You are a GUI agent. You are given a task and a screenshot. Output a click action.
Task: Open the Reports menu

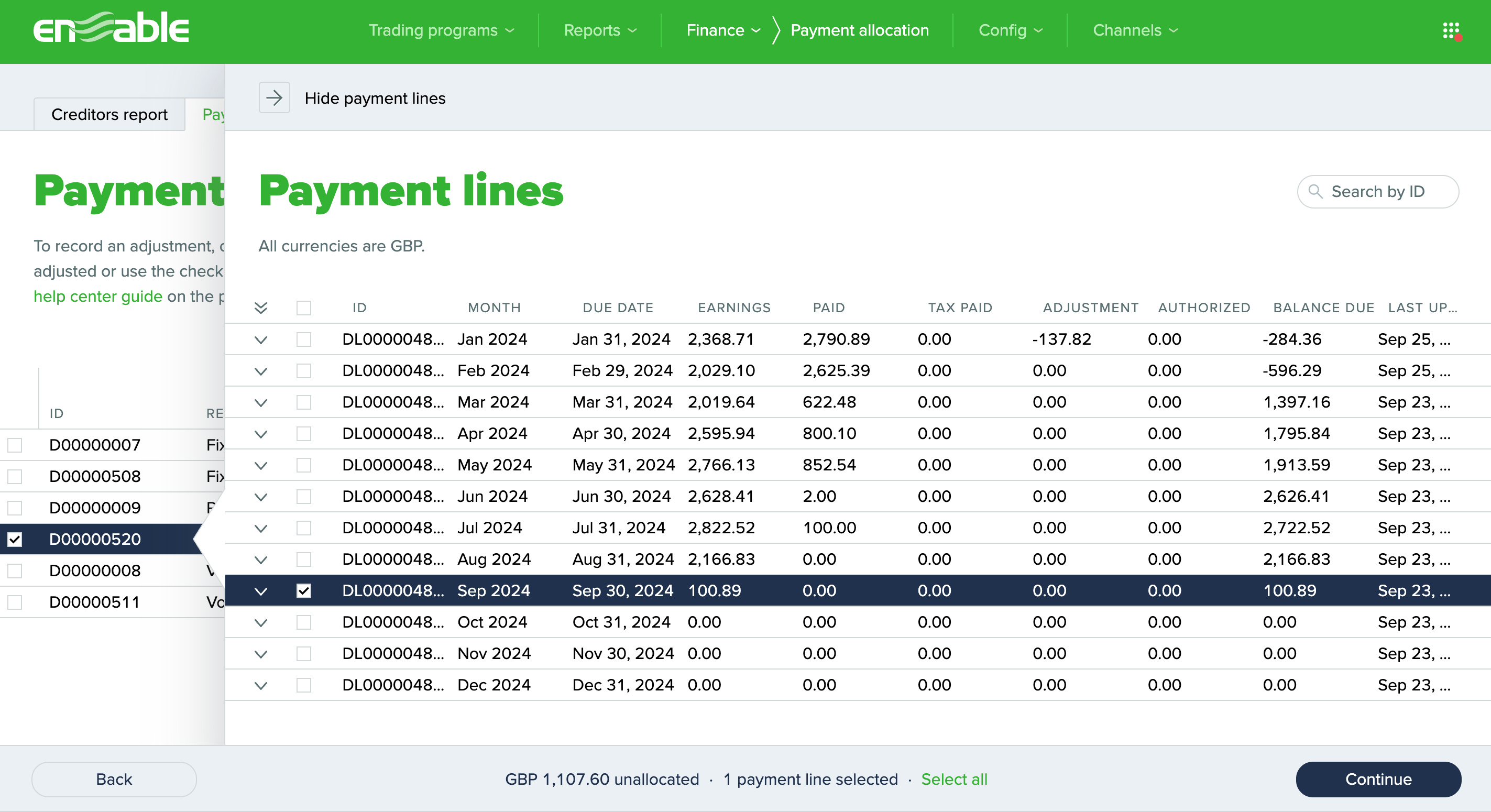[x=600, y=30]
